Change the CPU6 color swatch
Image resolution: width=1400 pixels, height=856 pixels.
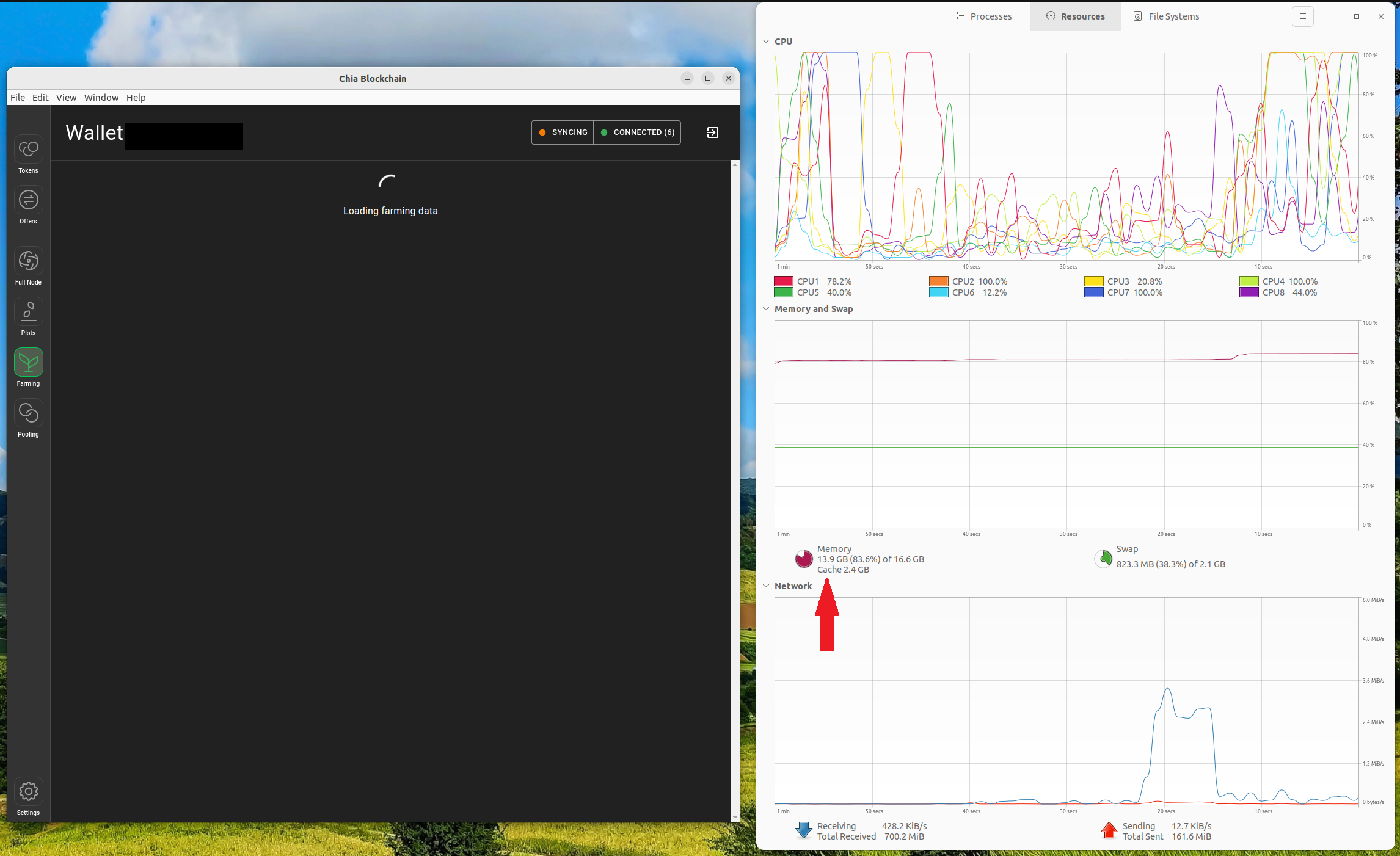pos(939,292)
